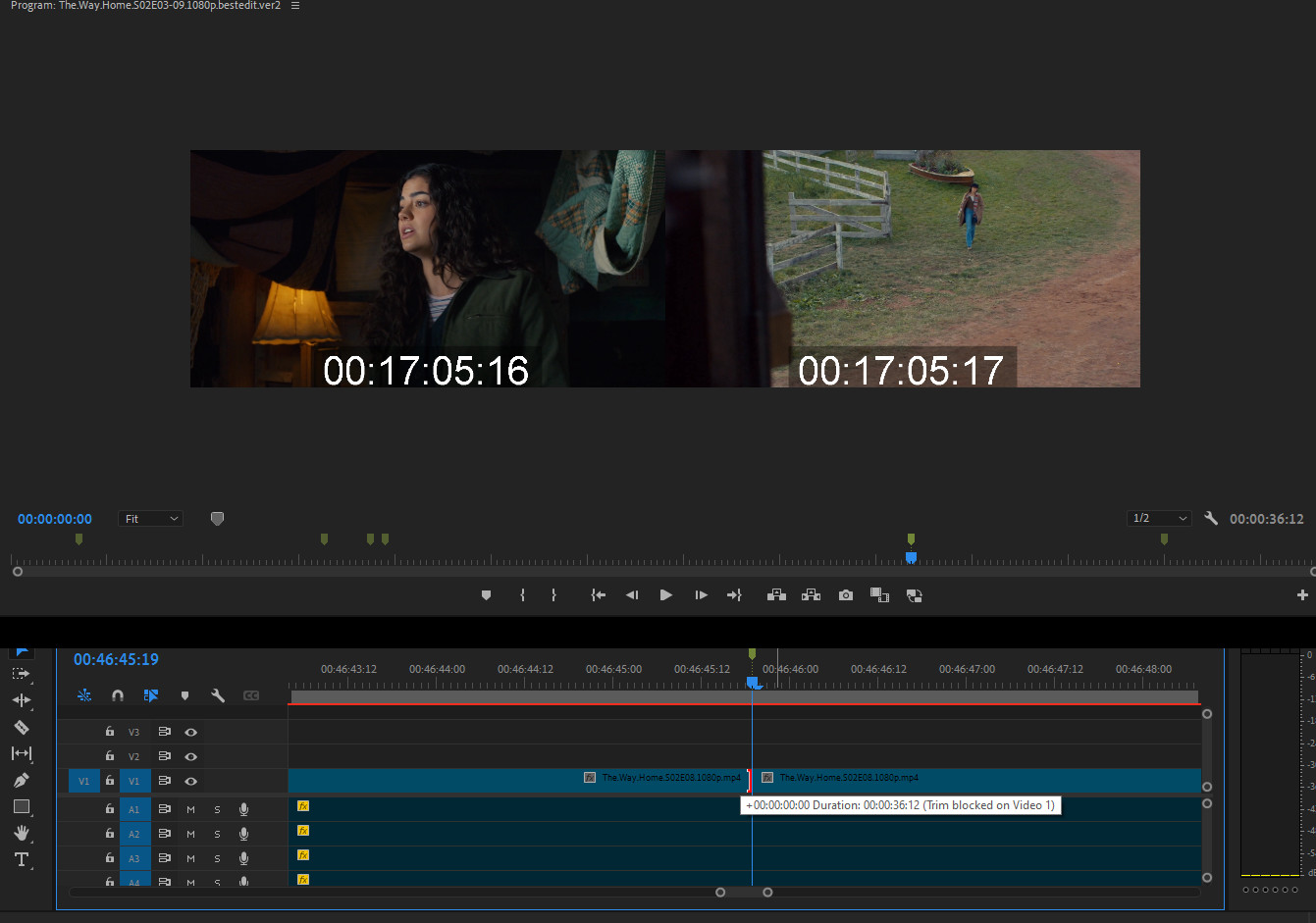Select the Slip tool
The width and height of the screenshot is (1316, 923).
tap(21, 753)
